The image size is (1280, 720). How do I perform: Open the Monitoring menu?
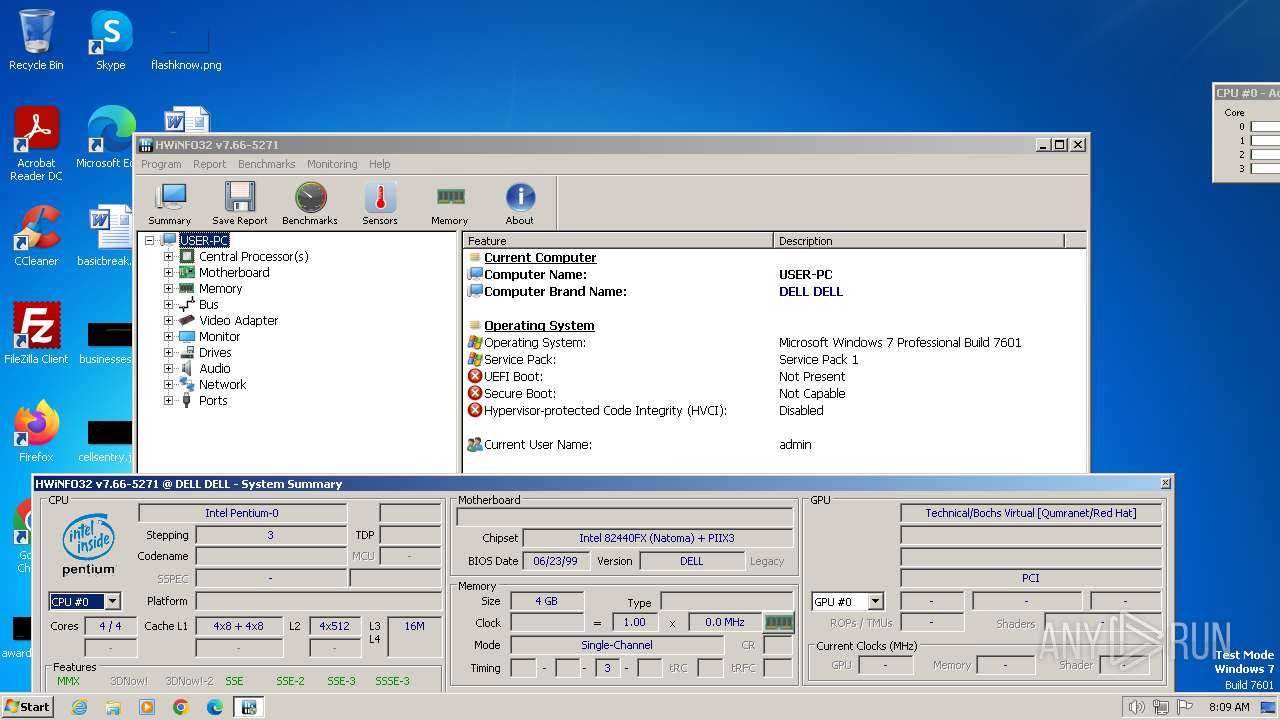coord(332,164)
